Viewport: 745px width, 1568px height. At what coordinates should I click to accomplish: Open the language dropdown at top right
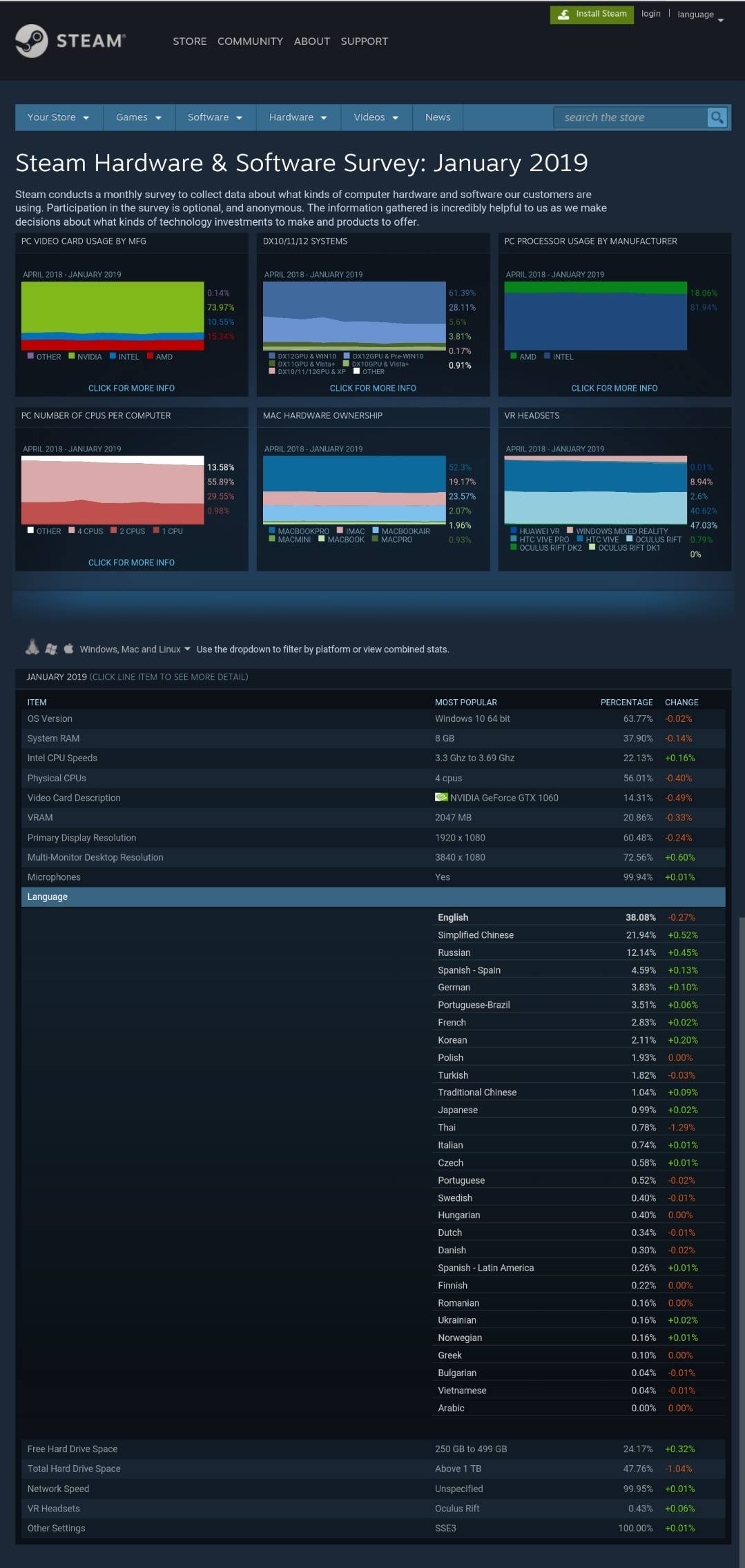point(700,15)
